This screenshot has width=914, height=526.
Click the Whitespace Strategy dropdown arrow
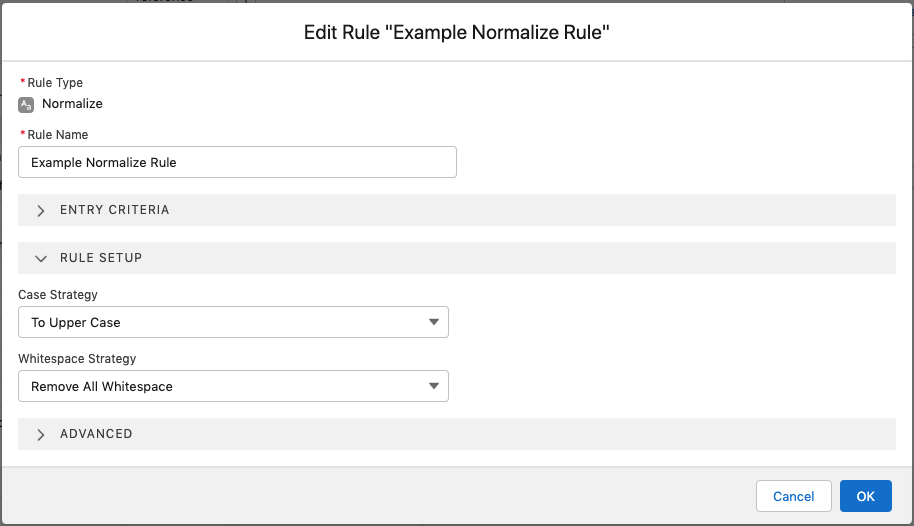point(433,386)
